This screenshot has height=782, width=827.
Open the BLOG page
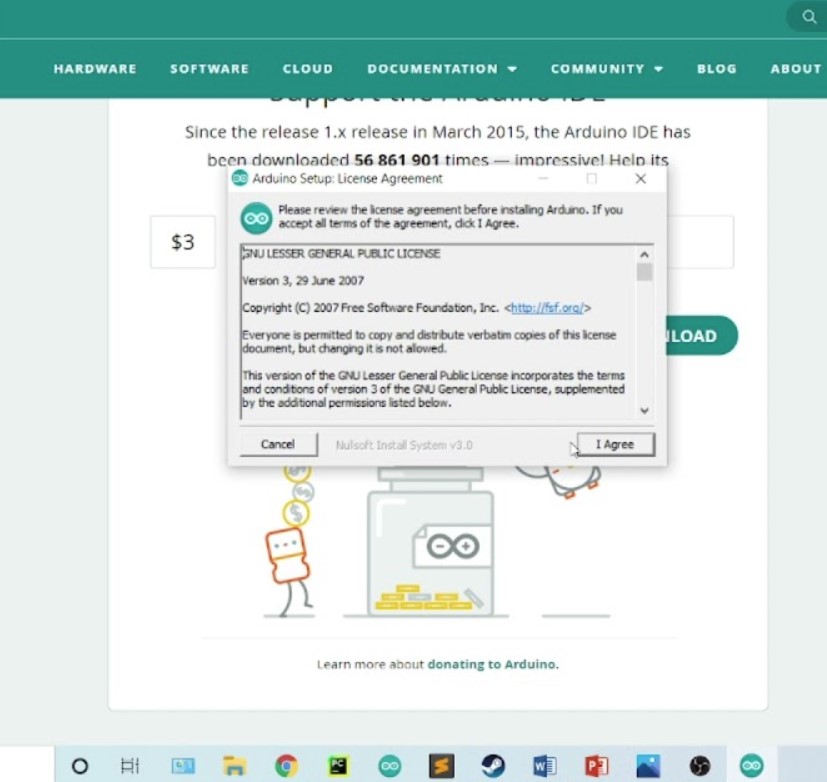[717, 69]
